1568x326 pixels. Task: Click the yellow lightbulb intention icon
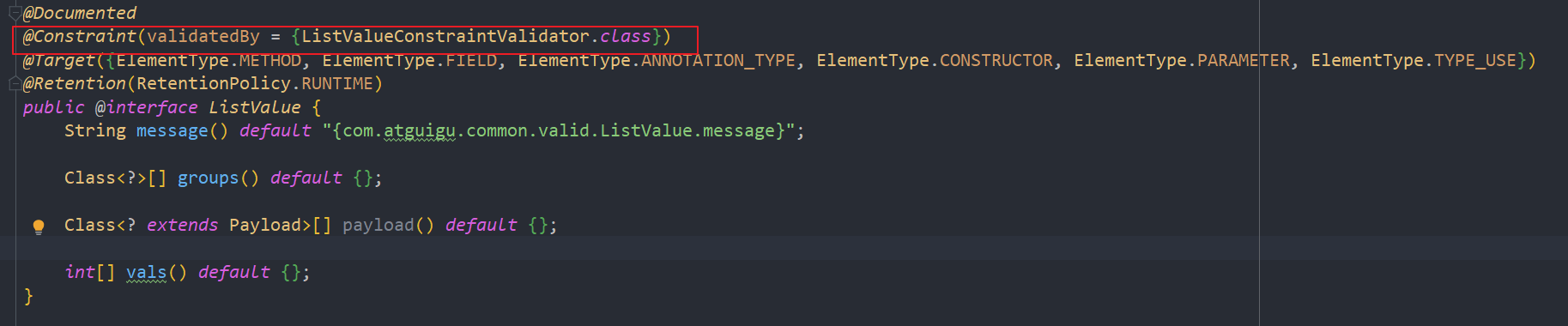click(39, 226)
